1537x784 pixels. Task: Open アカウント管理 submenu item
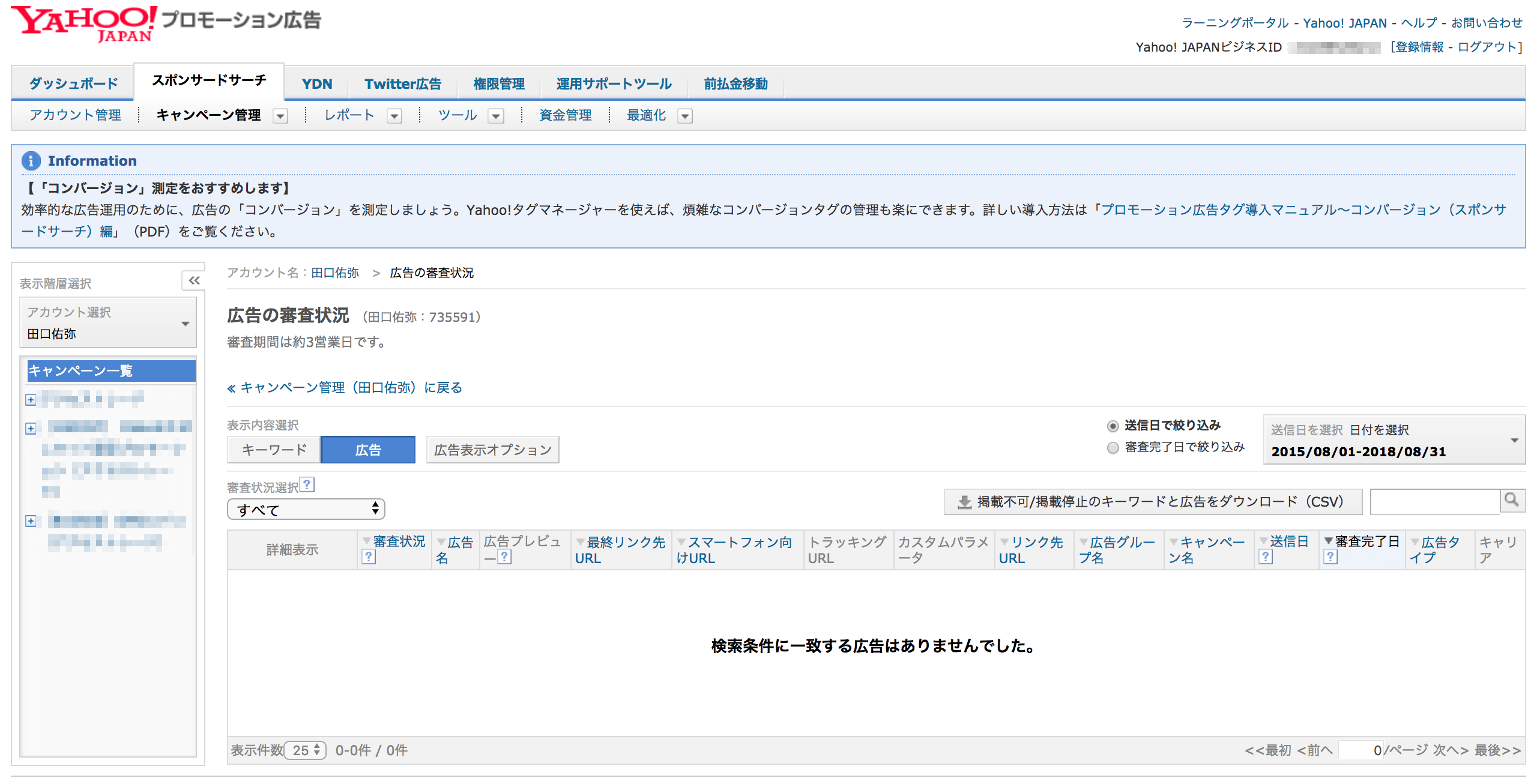click(x=76, y=115)
